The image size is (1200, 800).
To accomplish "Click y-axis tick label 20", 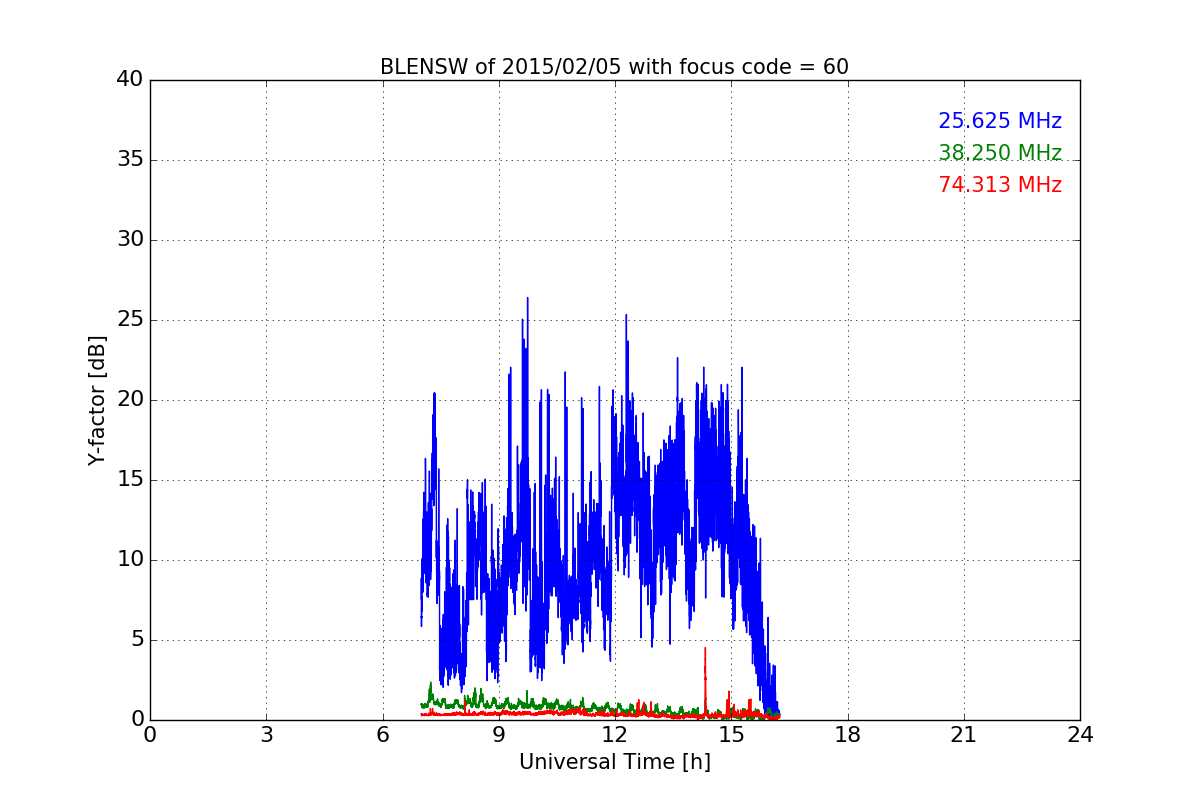I will coord(129,400).
